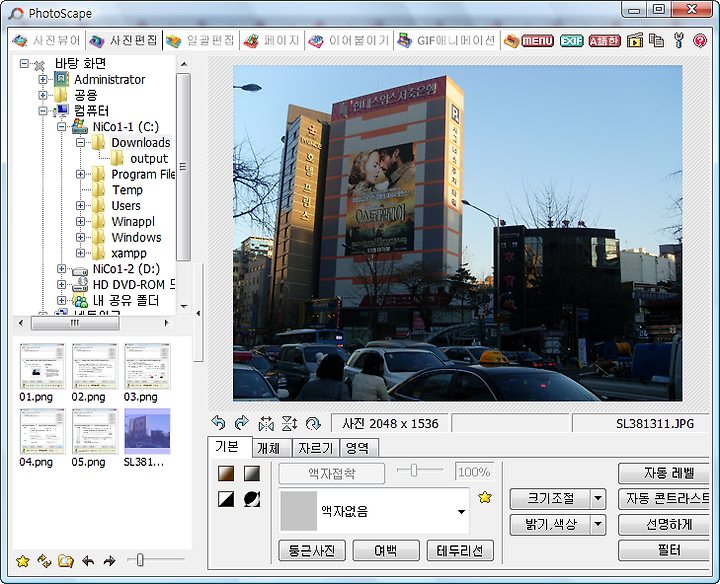Expand the Administrator tree node
Viewport: 720px width, 584px height.
click(x=43, y=79)
